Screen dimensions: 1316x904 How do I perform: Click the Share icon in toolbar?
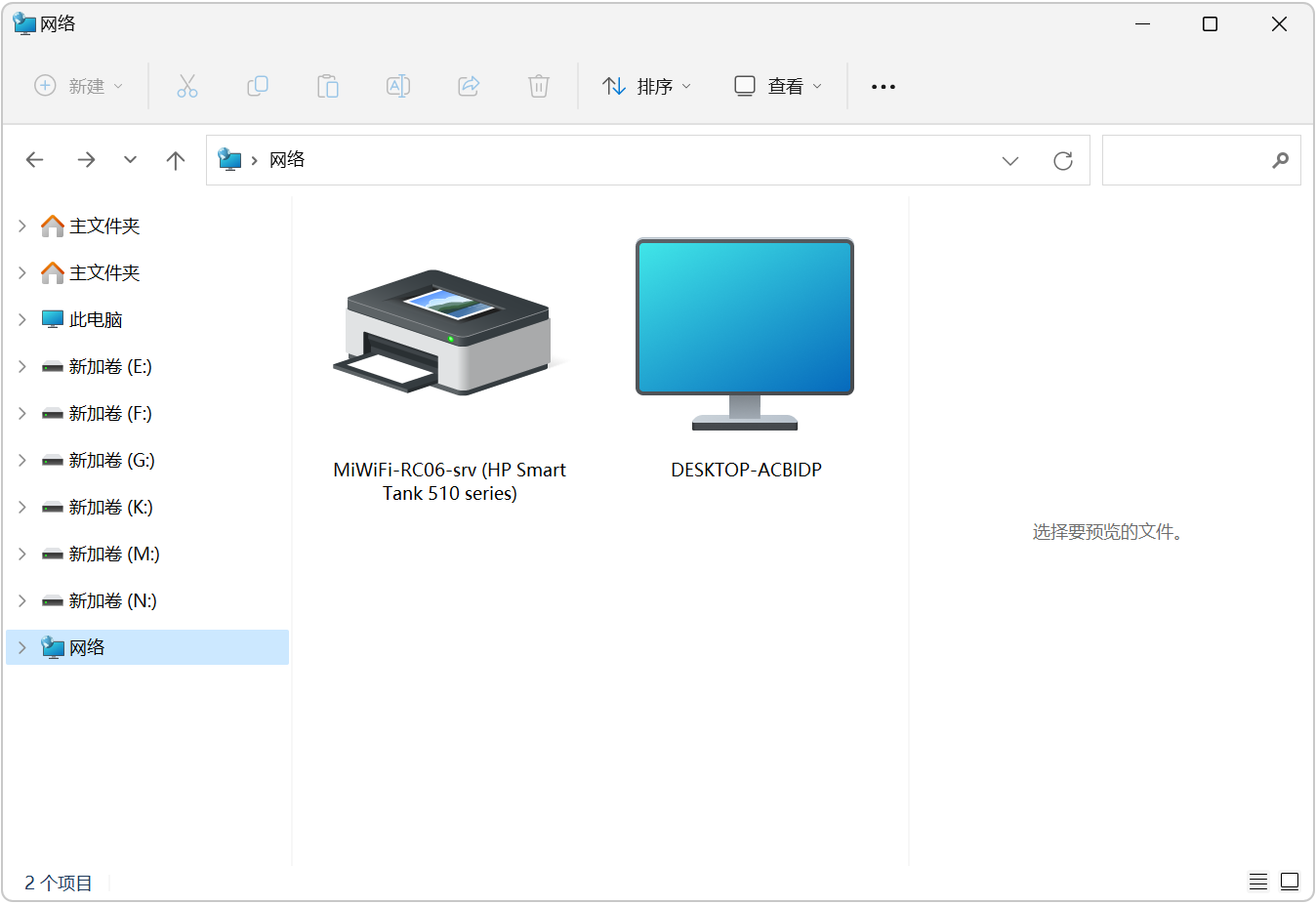469,86
